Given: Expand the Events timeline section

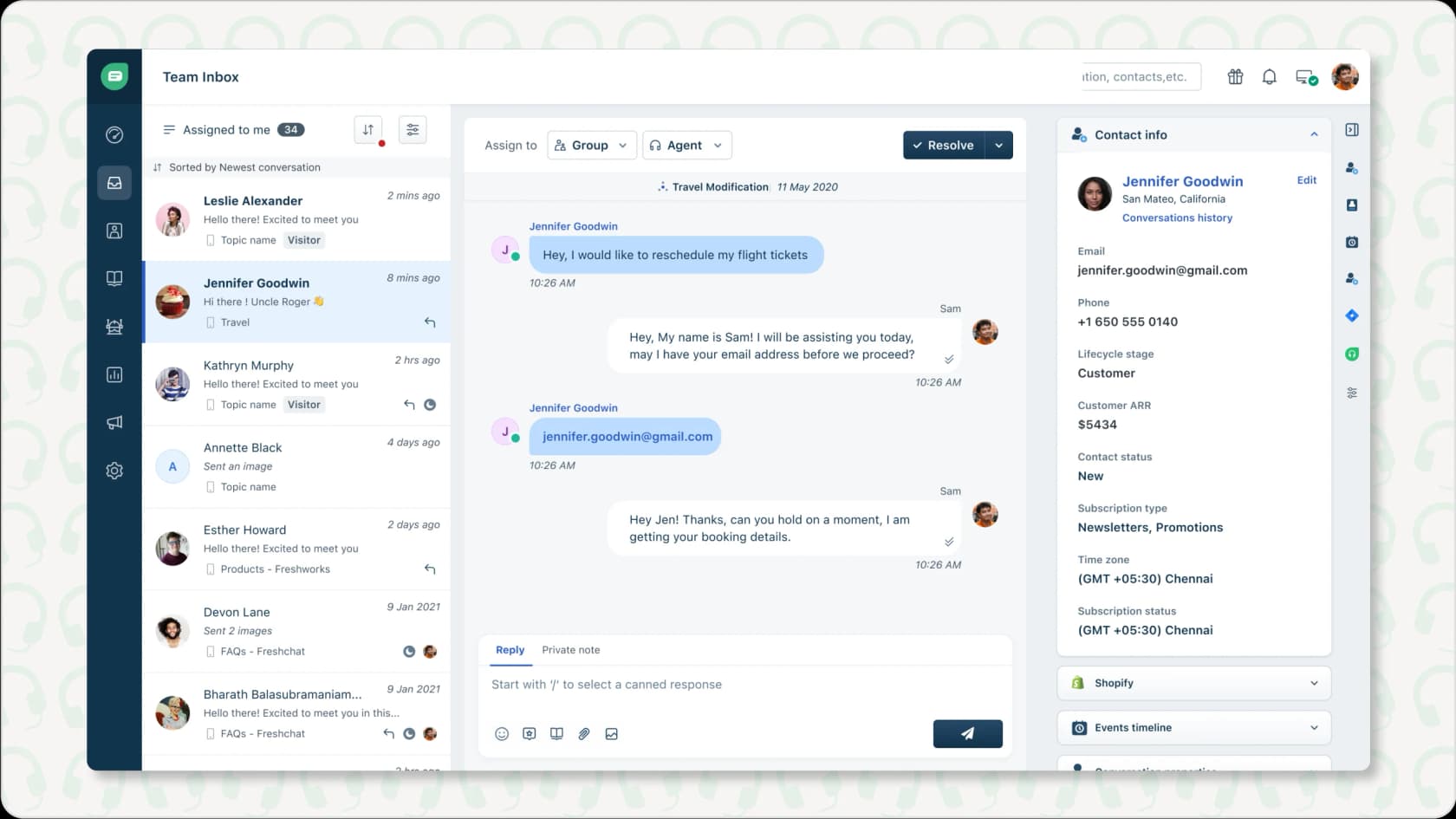Looking at the screenshot, I should click(x=1193, y=728).
